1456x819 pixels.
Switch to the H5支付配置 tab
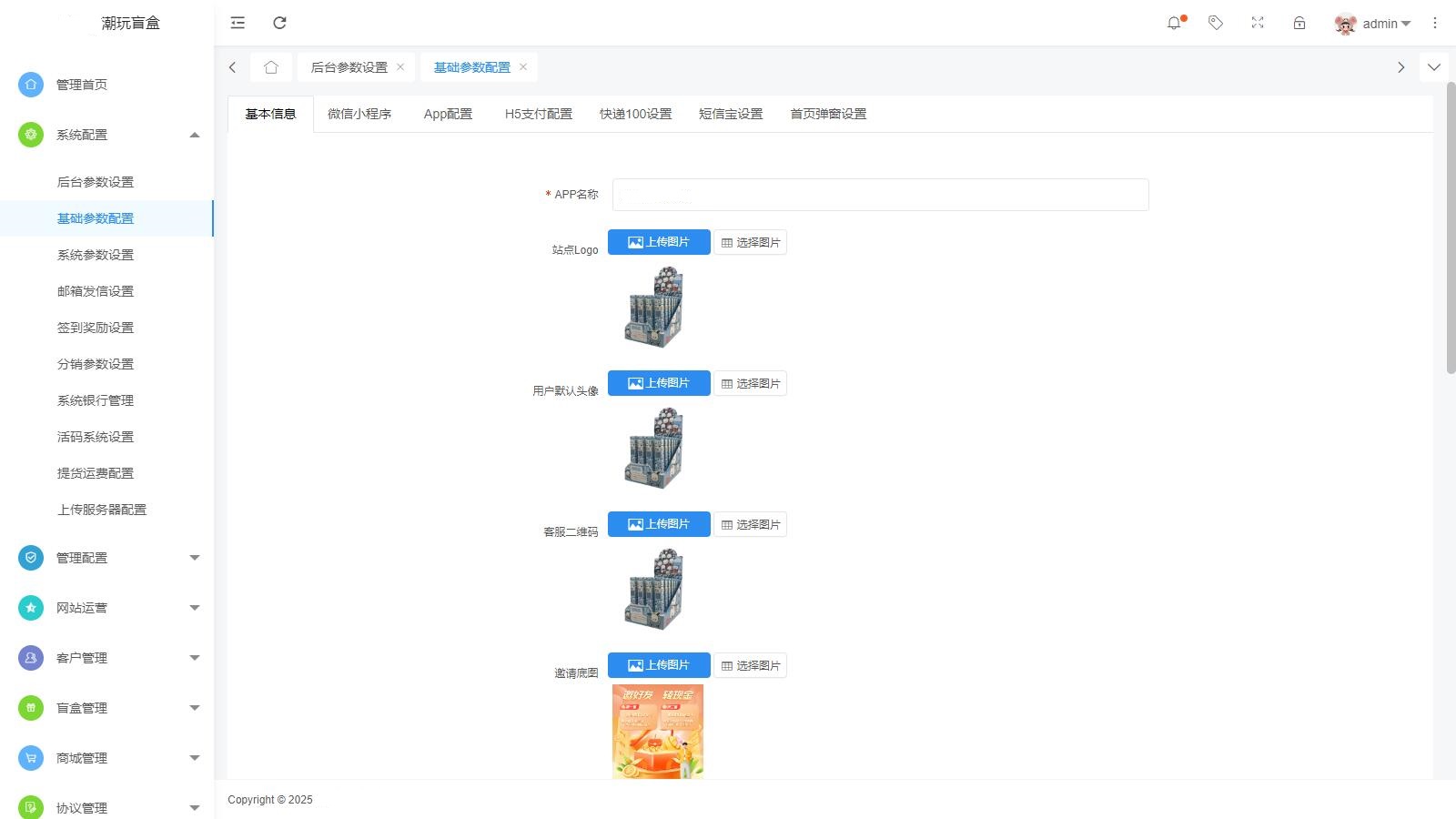tap(539, 114)
